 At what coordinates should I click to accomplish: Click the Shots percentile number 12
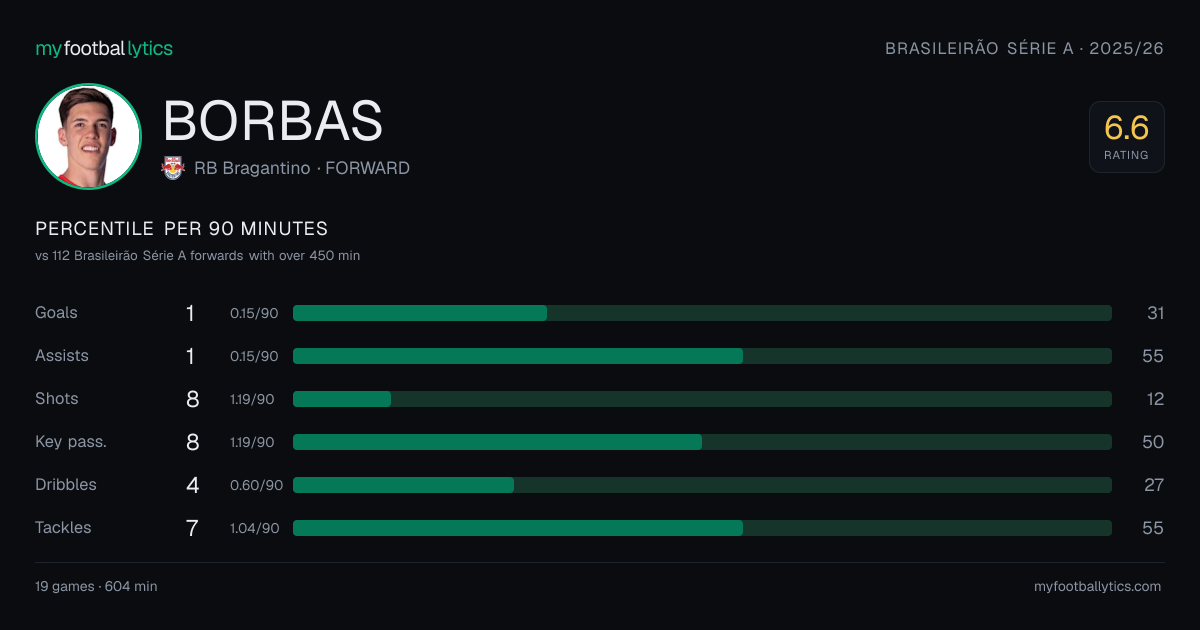(1155, 399)
